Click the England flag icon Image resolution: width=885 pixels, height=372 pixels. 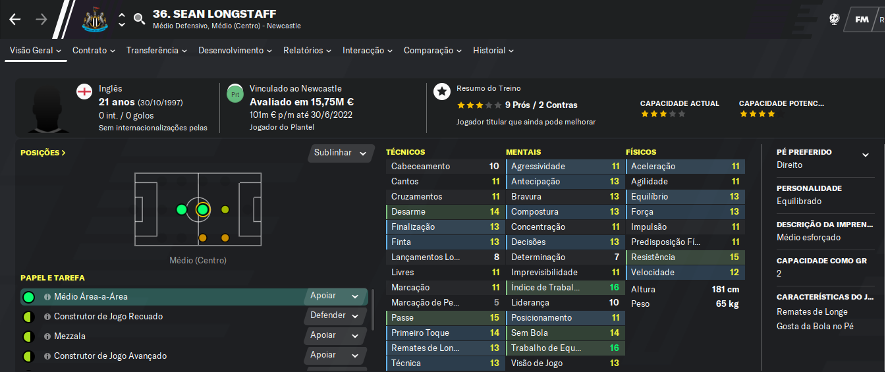[84, 92]
